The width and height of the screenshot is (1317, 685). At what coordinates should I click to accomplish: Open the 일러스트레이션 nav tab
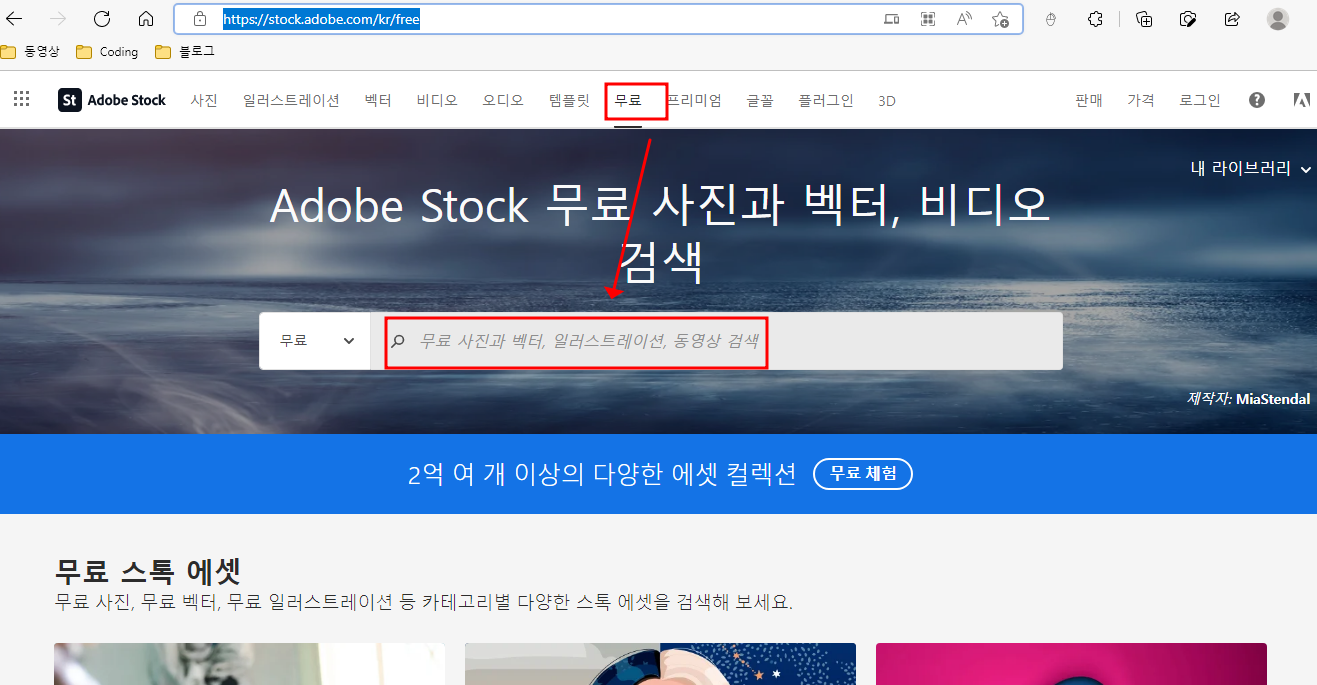(291, 100)
